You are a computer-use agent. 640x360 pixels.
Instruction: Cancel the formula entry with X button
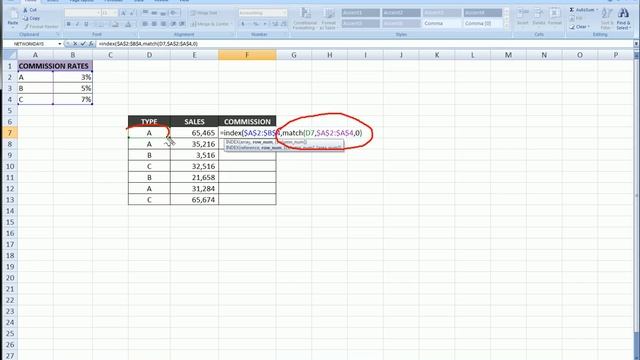click(x=75, y=43)
